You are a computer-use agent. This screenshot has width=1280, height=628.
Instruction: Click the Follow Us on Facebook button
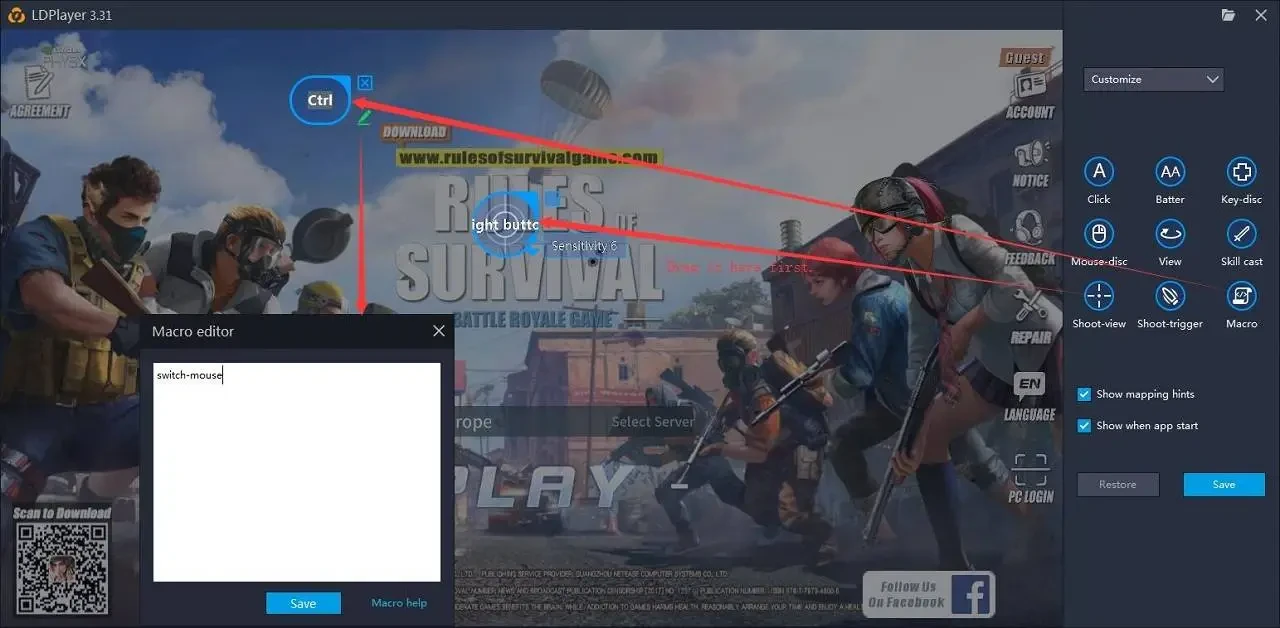[x=929, y=594]
